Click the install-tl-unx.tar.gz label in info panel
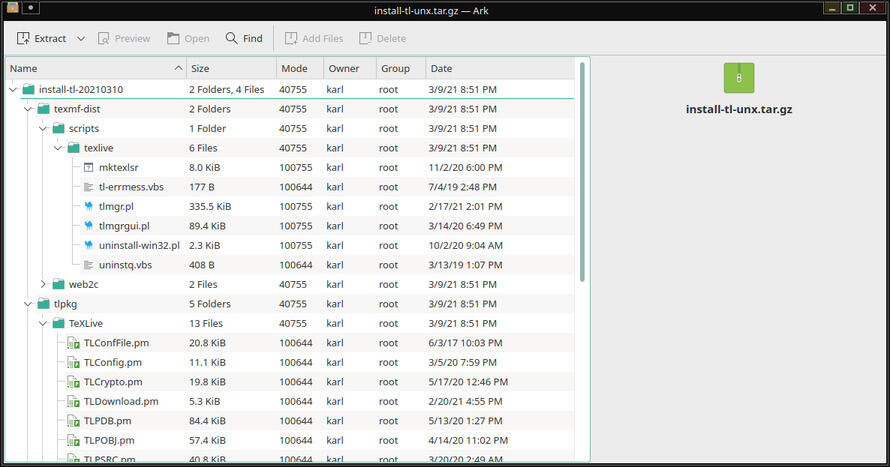890x467 pixels. coord(738,110)
